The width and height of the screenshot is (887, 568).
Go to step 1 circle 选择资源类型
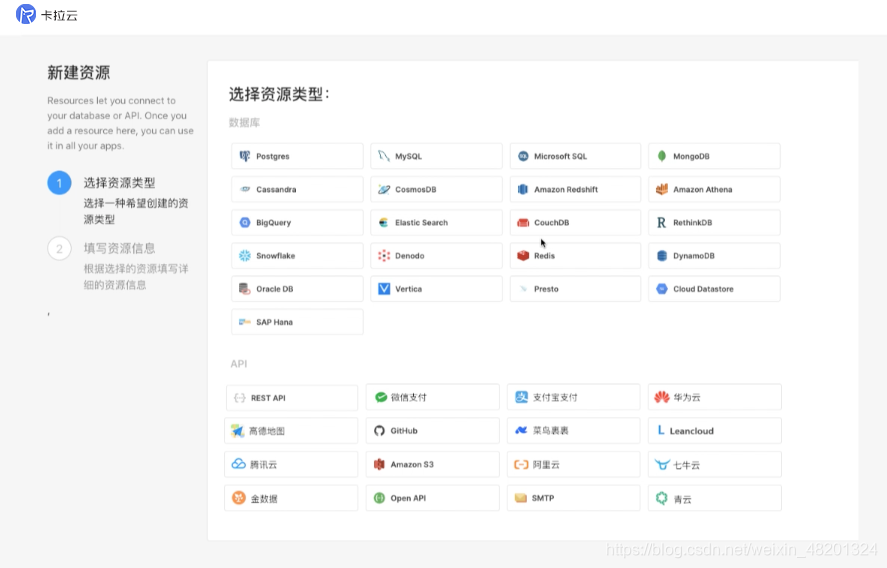[x=59, y=183]
